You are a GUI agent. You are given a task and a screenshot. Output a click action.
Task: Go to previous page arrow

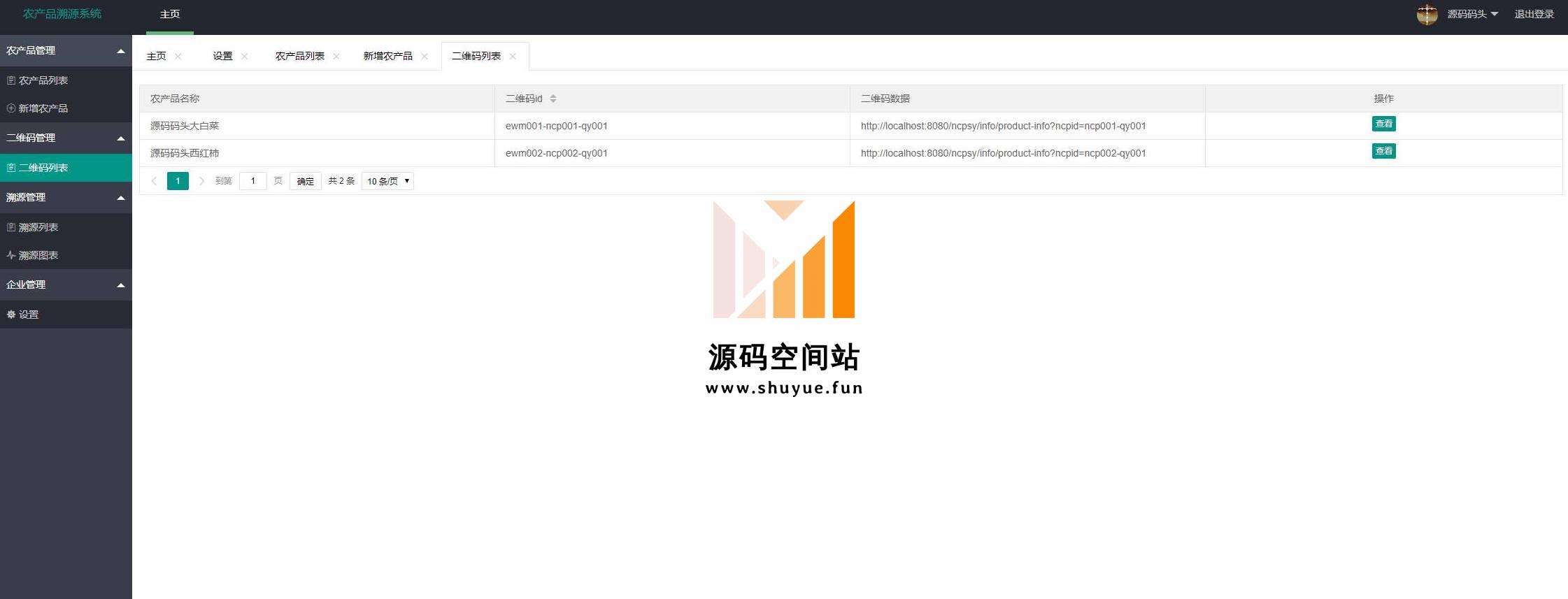point(154,181)
